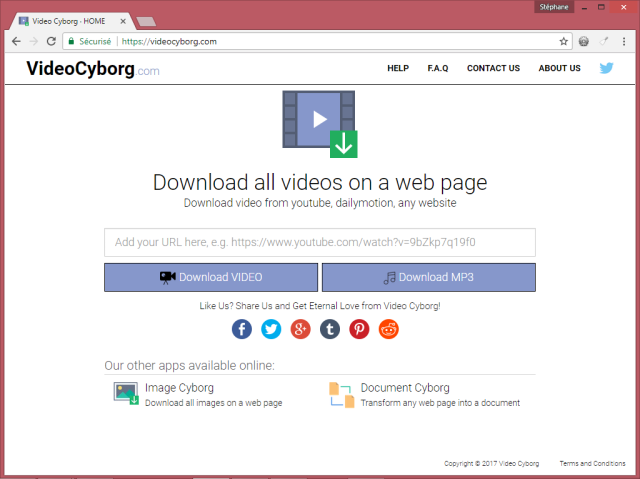Click the green secure padlock icon
Screen dimensions: 640x479
tap(71, 41)
